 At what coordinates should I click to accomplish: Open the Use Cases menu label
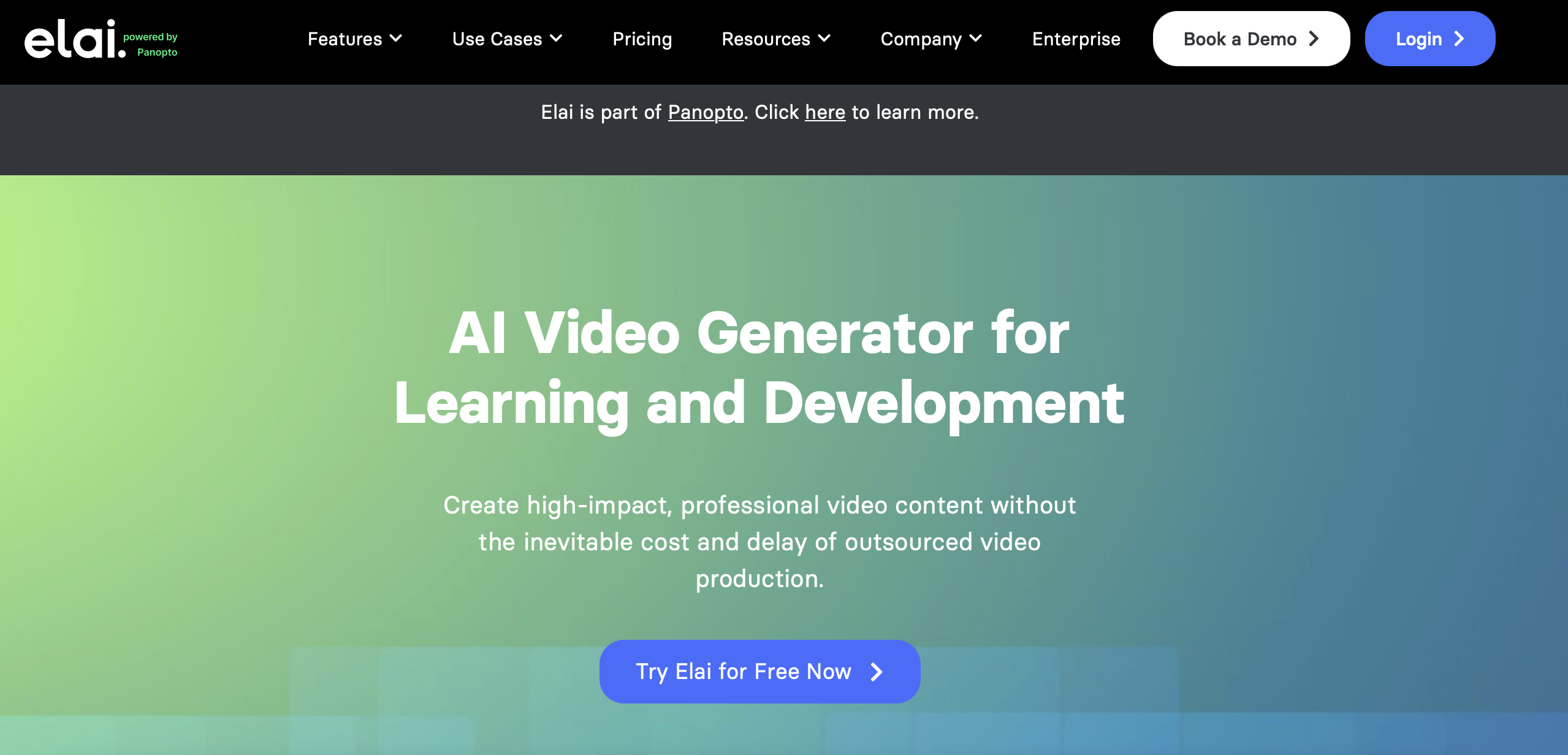pos(497,39)
